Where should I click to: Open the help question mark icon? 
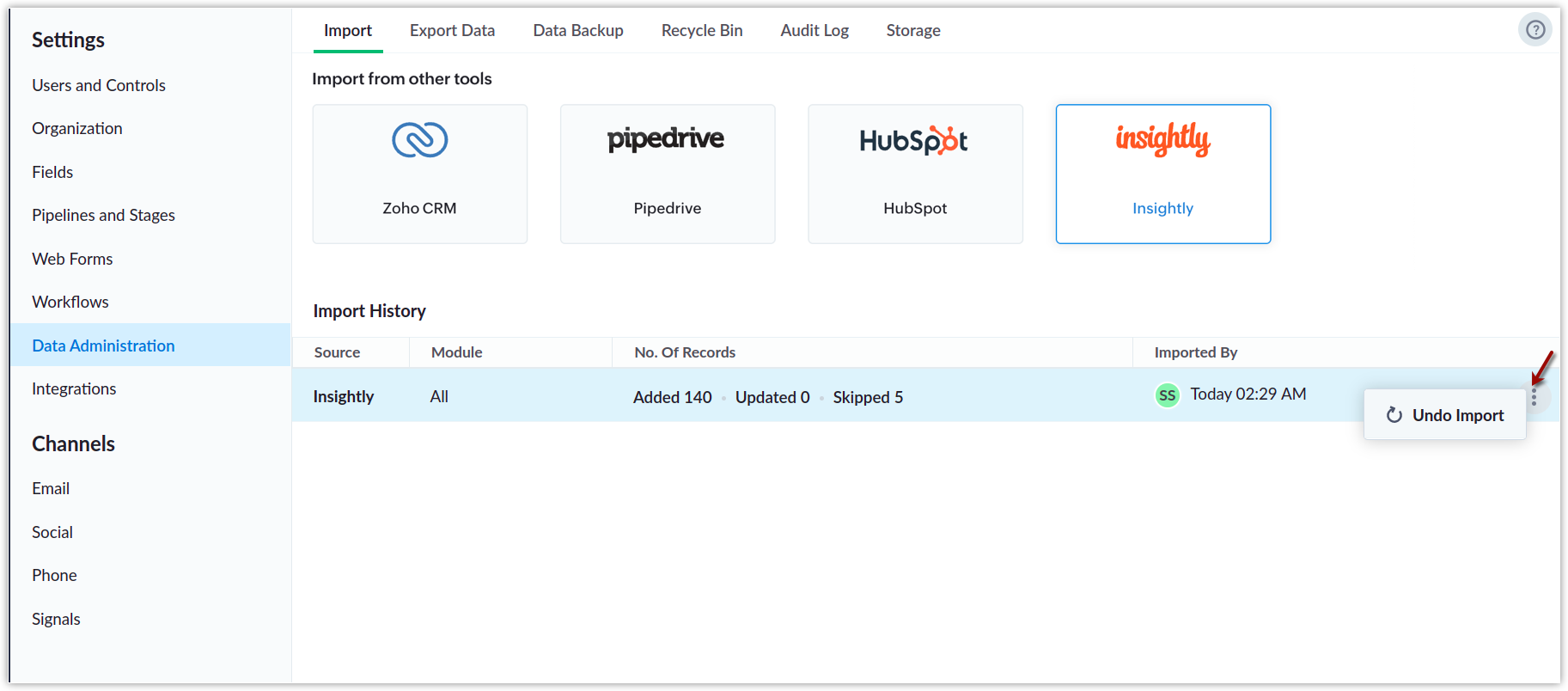click(x=1534, y=30)
